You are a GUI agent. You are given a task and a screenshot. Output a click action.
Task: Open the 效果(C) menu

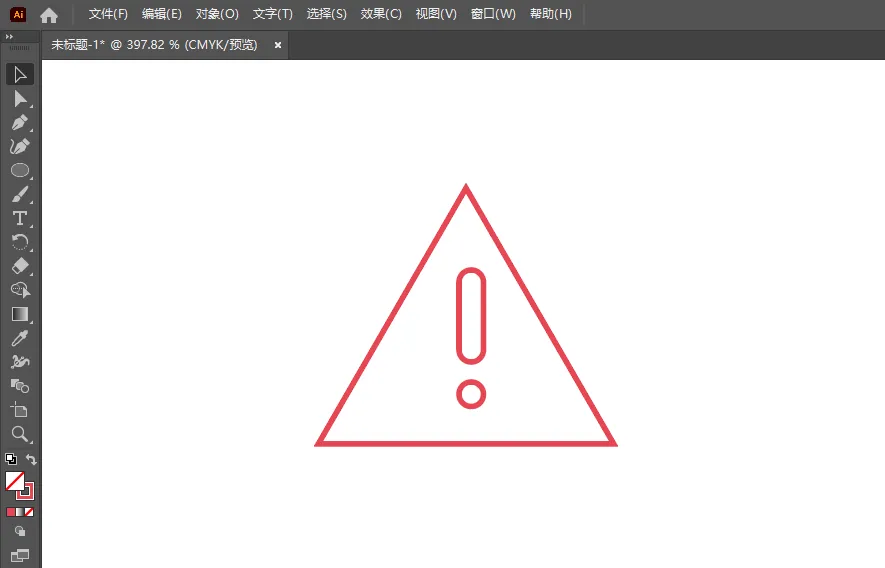(x=381, y=14)
